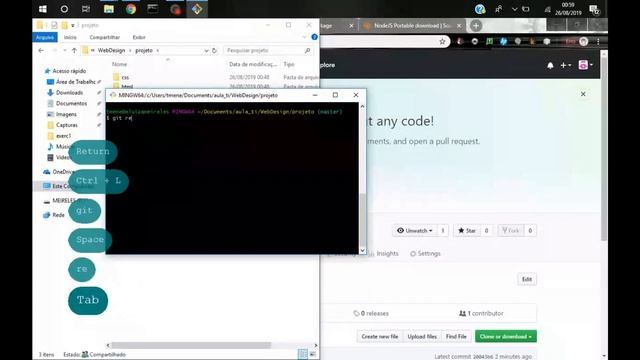Switch to large icons view in Explorer

pyautogui.click(x=313, y=354)
